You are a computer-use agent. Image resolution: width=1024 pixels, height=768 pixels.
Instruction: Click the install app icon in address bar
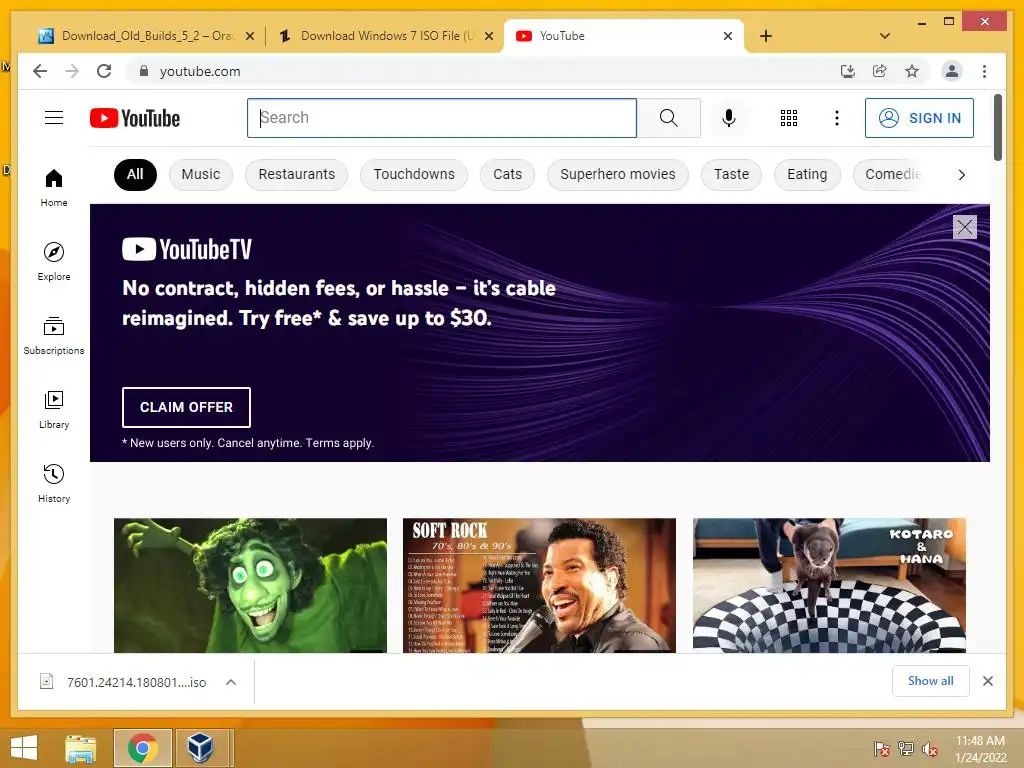pos(848,71)
